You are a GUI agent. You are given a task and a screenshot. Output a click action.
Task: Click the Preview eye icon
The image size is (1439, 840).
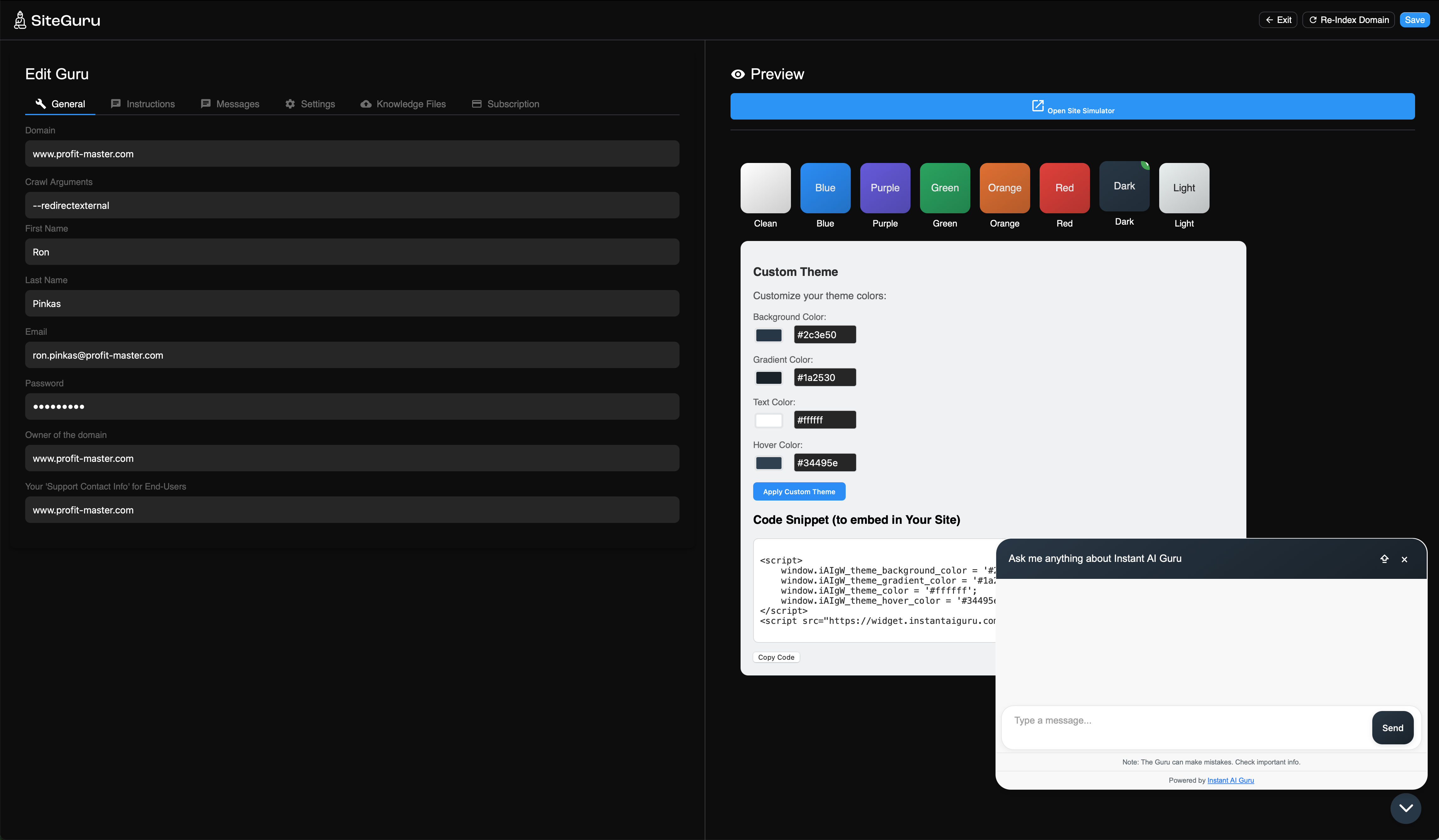(738, 74)
